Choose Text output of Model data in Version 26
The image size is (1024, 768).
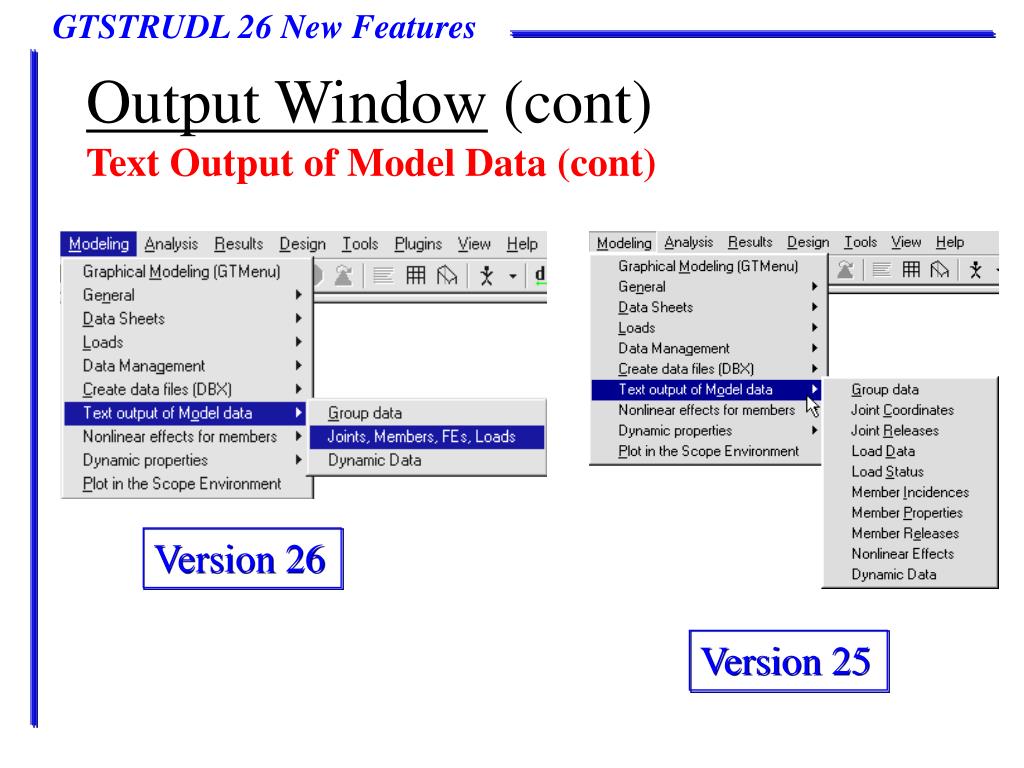187,413
